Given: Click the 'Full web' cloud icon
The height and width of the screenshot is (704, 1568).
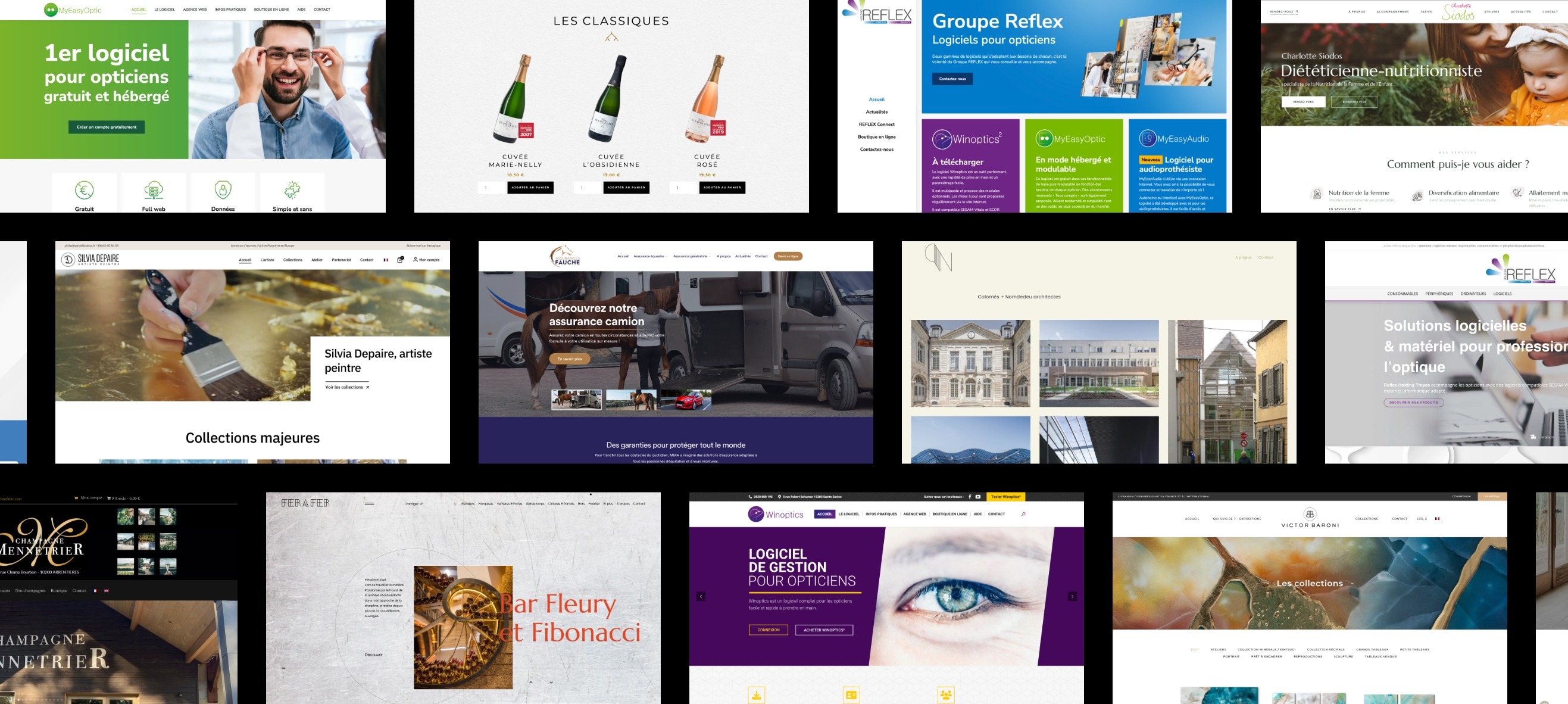Looking at the screenshot, I should click(154, 191).
